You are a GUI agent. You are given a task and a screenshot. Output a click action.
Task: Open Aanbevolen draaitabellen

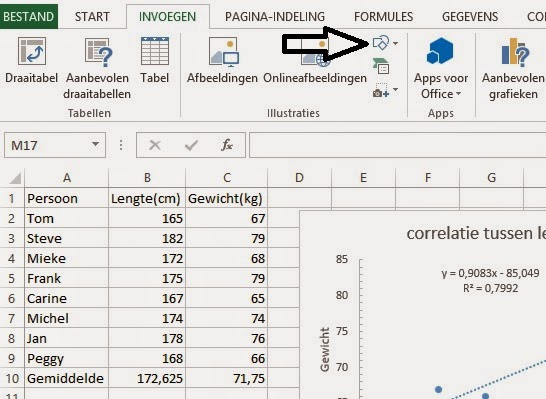97,69
